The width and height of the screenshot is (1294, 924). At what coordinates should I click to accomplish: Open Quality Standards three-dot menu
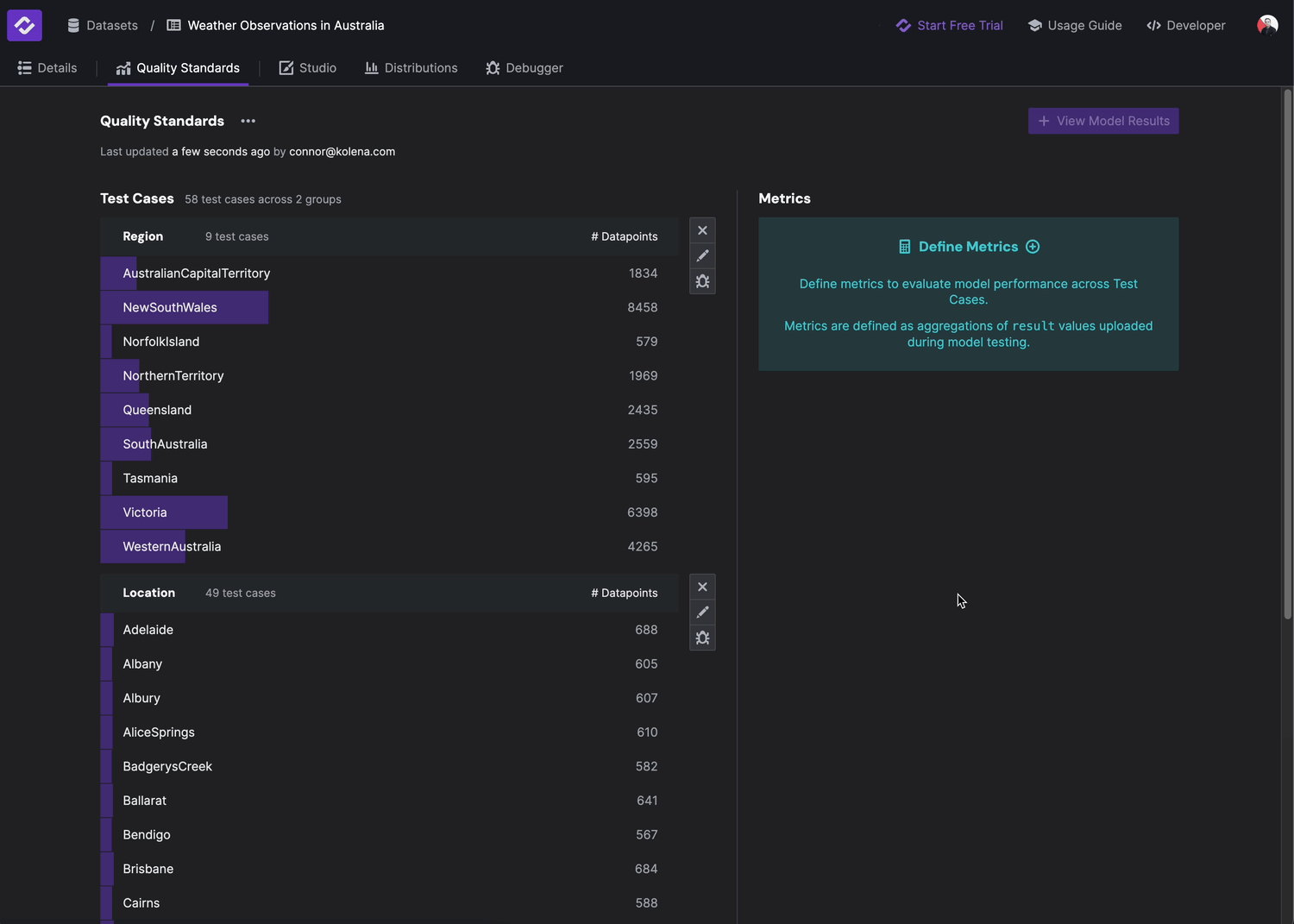tap(248, 121)
